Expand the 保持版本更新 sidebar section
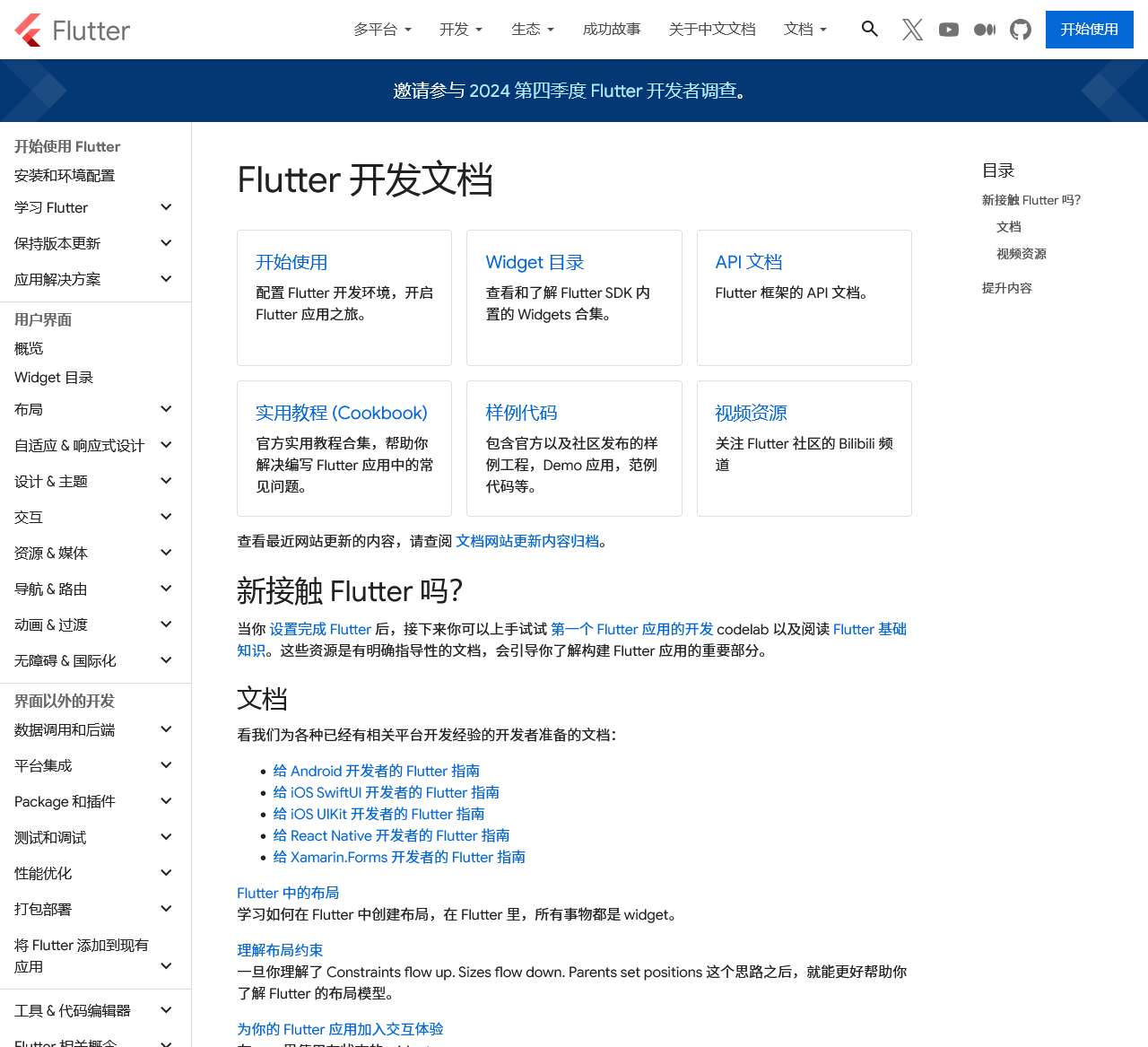 point(94,243)
